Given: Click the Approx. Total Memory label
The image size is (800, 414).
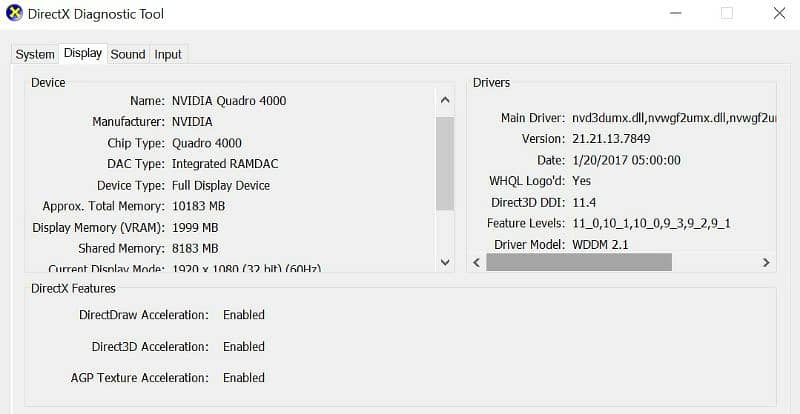Looking at the screenshot, I should pos(104,206).
